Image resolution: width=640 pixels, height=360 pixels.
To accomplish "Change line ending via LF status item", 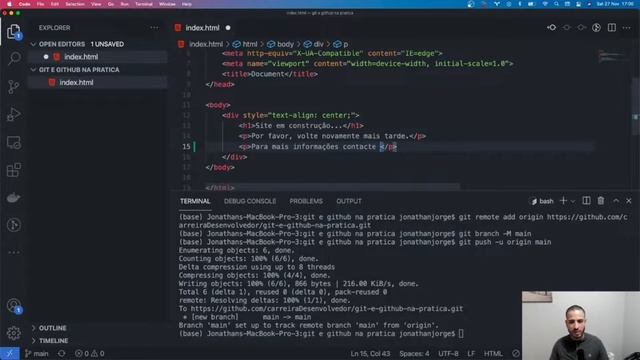I will pos(471,353).
